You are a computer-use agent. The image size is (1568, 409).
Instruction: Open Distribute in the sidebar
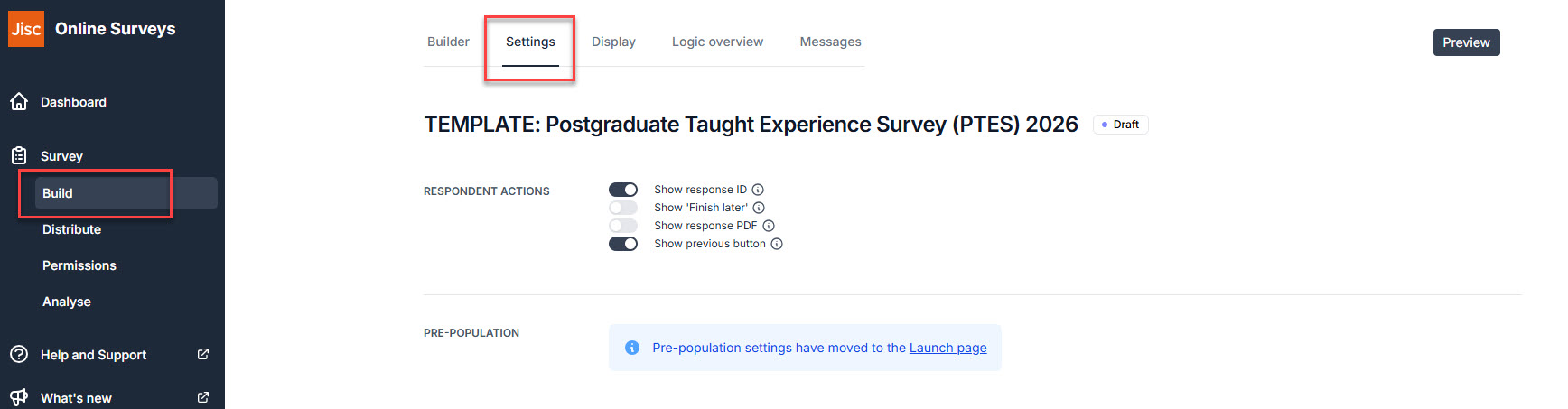tap(71, 229)
